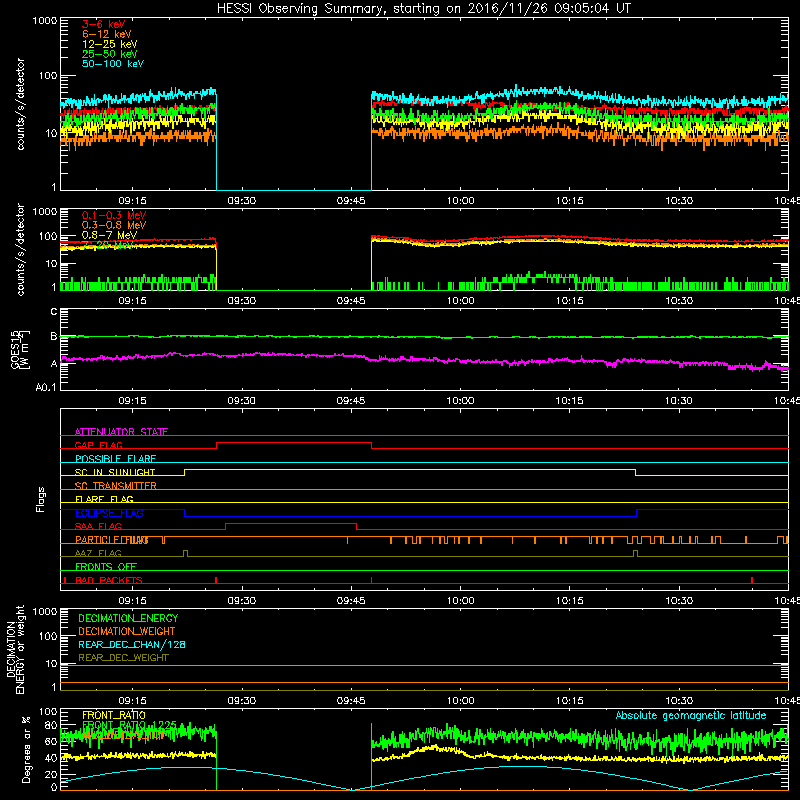Click the DECIMATION_ENERGY legend label
Viewport: 800px width, 800px height.
coord(128,618)
